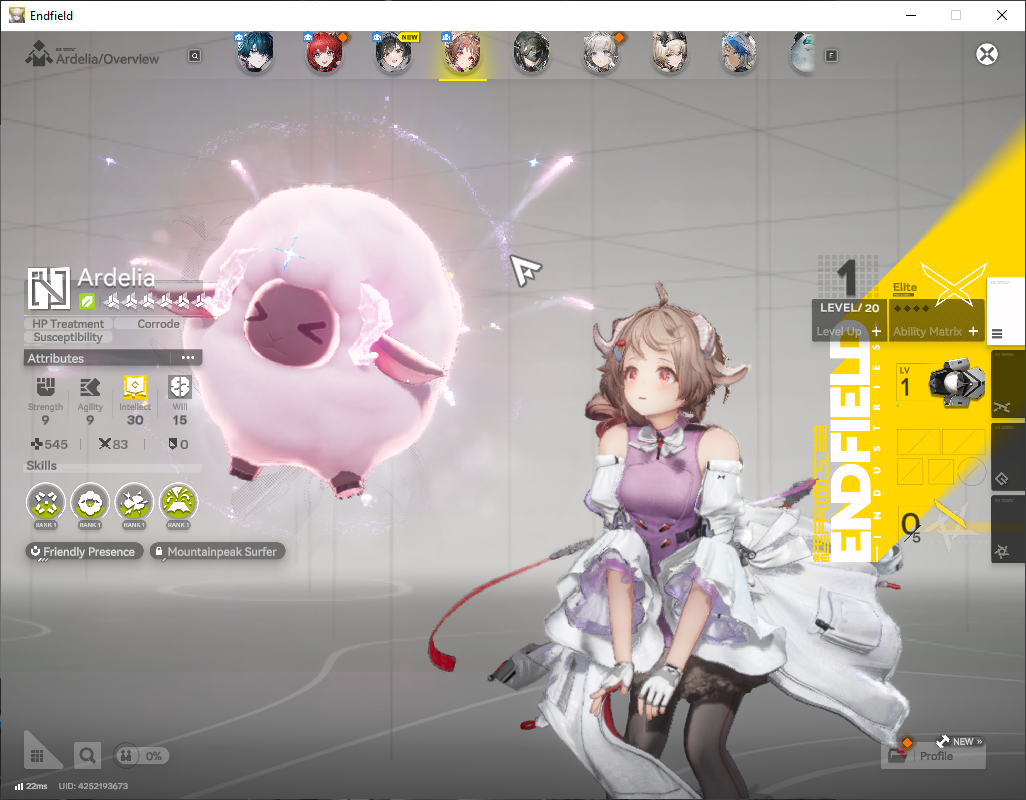The width and height of the screenshot is (1026, 800).
Task: Open the potential side tab with star icon
Action: click(1006, 529)
